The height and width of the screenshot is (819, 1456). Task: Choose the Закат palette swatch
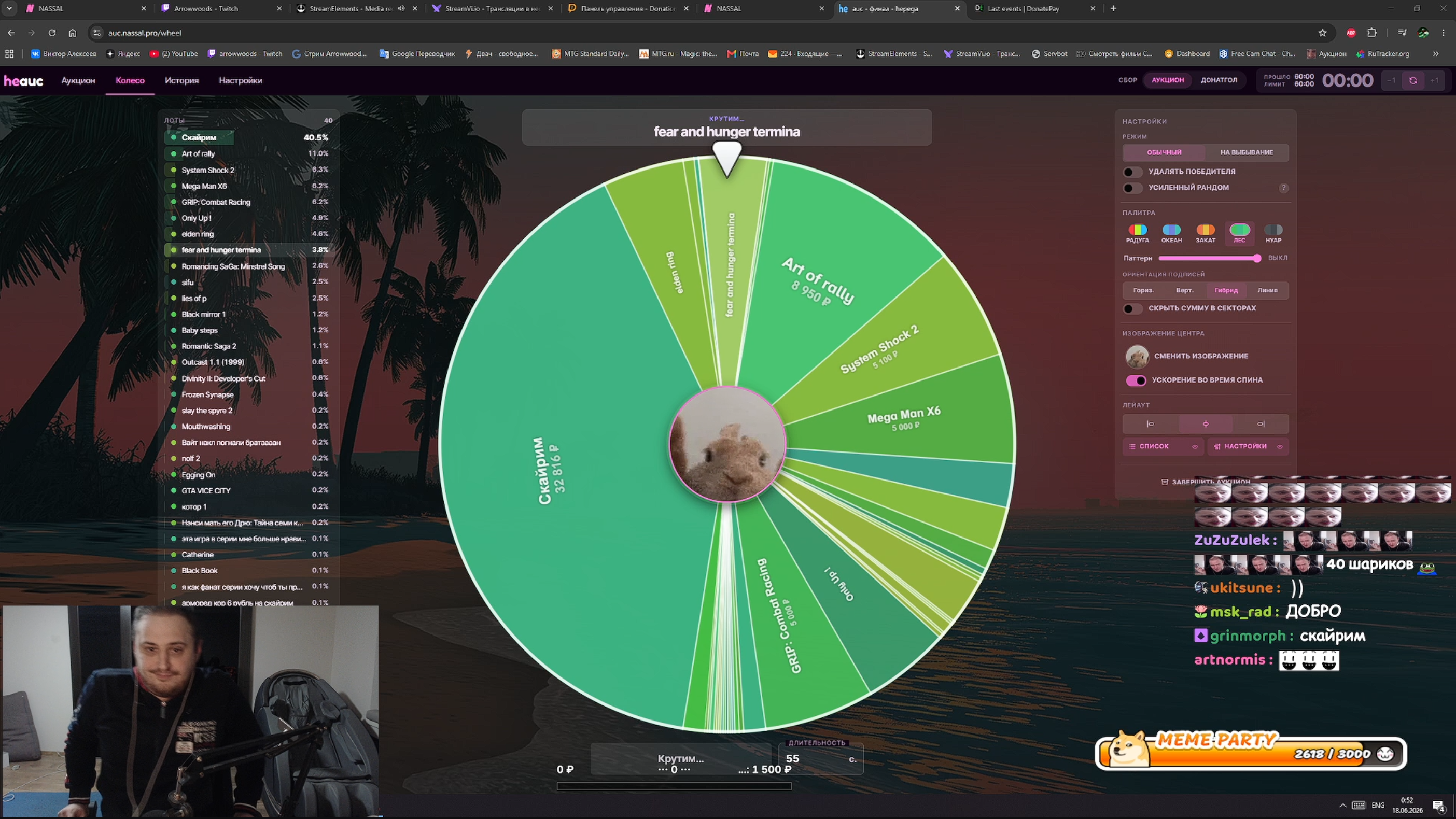pos(1205,233)
